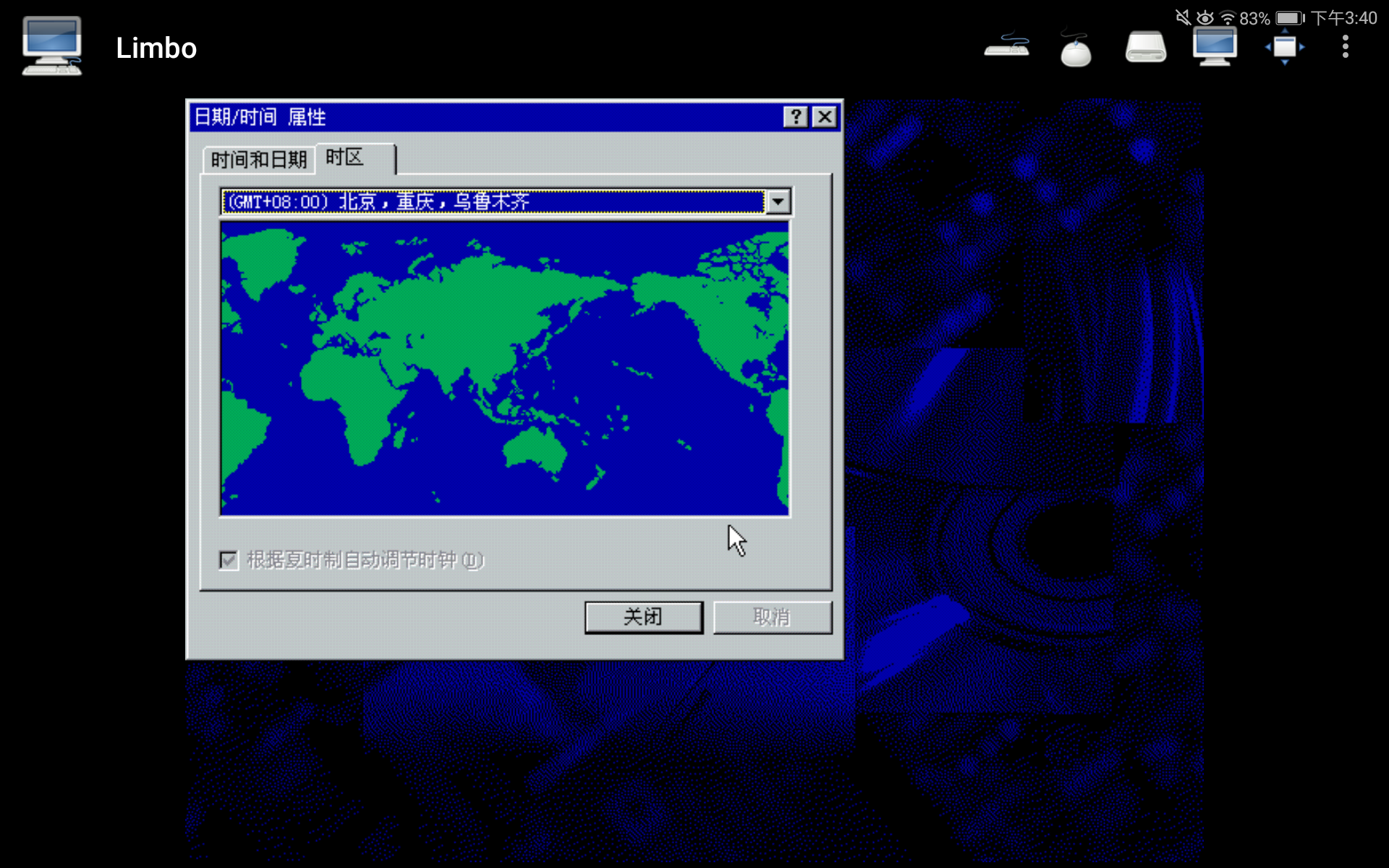Screen dimensions: 1389x868
Task: Switch to the 时间和日期 tab
Action: [259, 160]
